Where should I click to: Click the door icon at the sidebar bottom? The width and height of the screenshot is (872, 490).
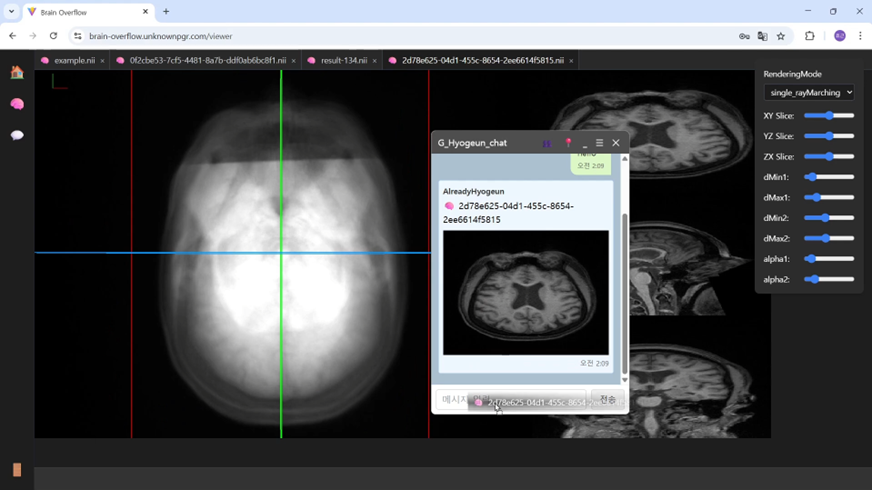point(17,470)
